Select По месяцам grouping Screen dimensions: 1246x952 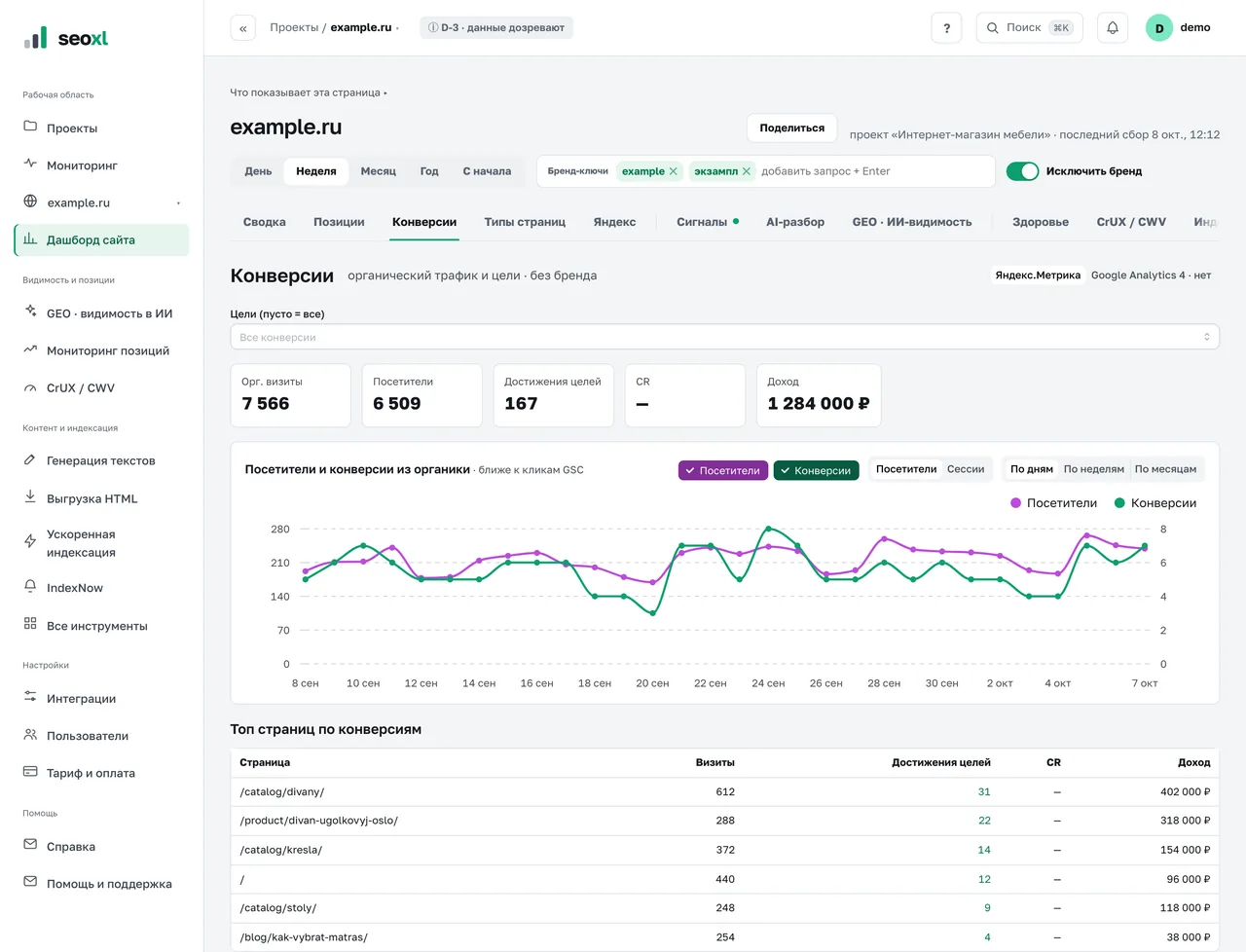(x=1165, y=469)
